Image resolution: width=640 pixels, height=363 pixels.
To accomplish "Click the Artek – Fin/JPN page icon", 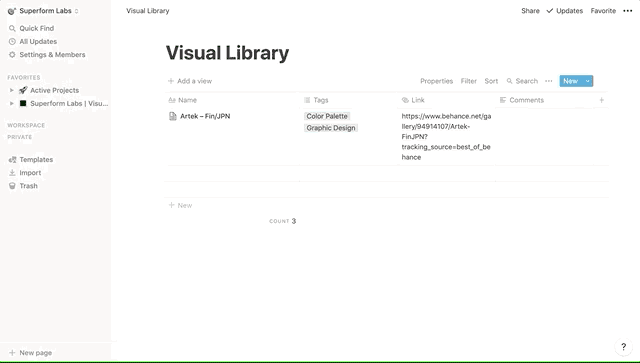I will 173,116.
